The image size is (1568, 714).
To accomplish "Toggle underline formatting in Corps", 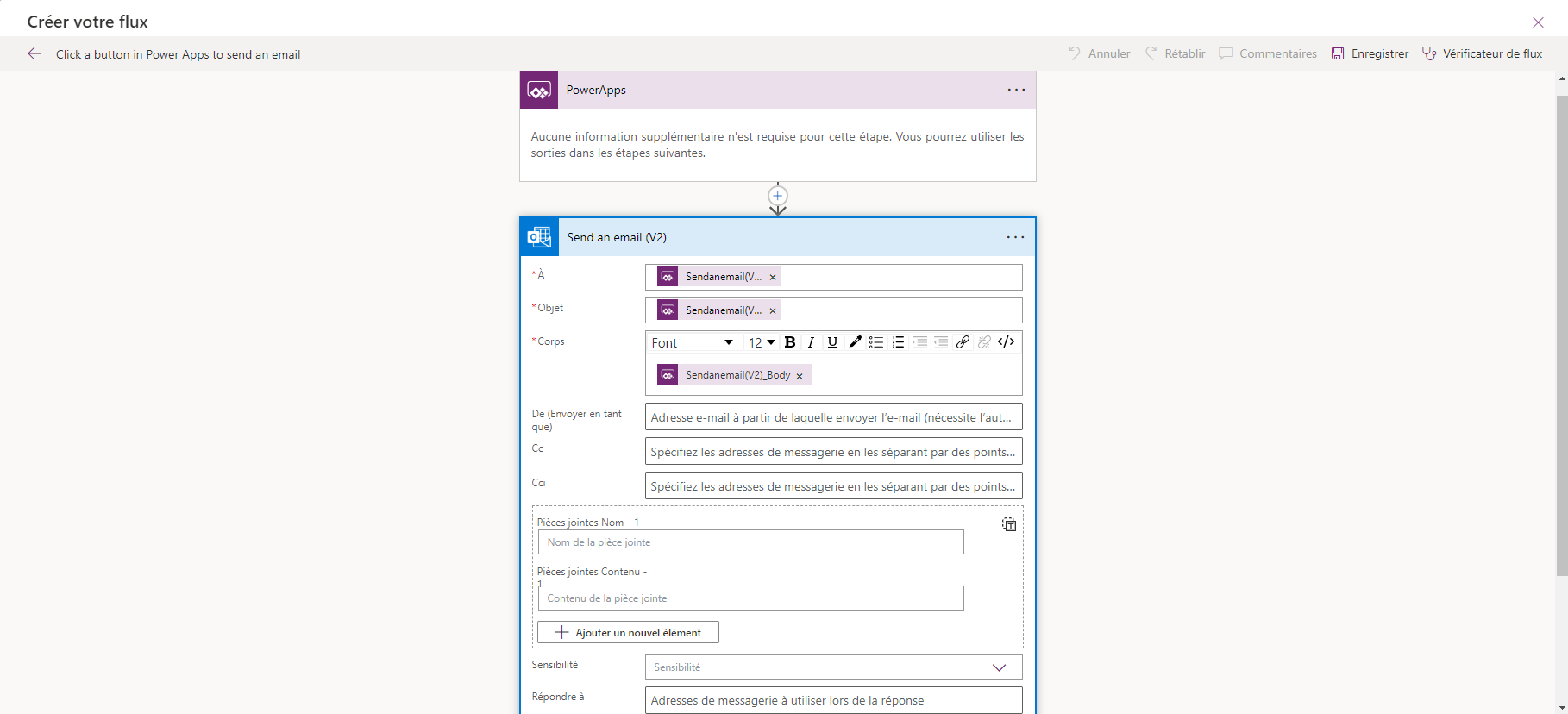I will 832,342.
